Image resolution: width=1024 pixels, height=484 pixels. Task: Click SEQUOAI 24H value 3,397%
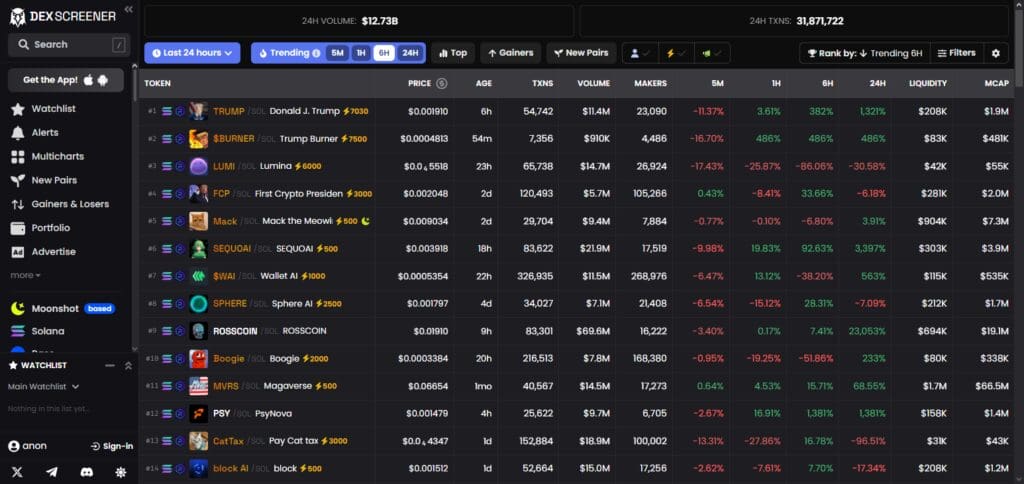869,249
